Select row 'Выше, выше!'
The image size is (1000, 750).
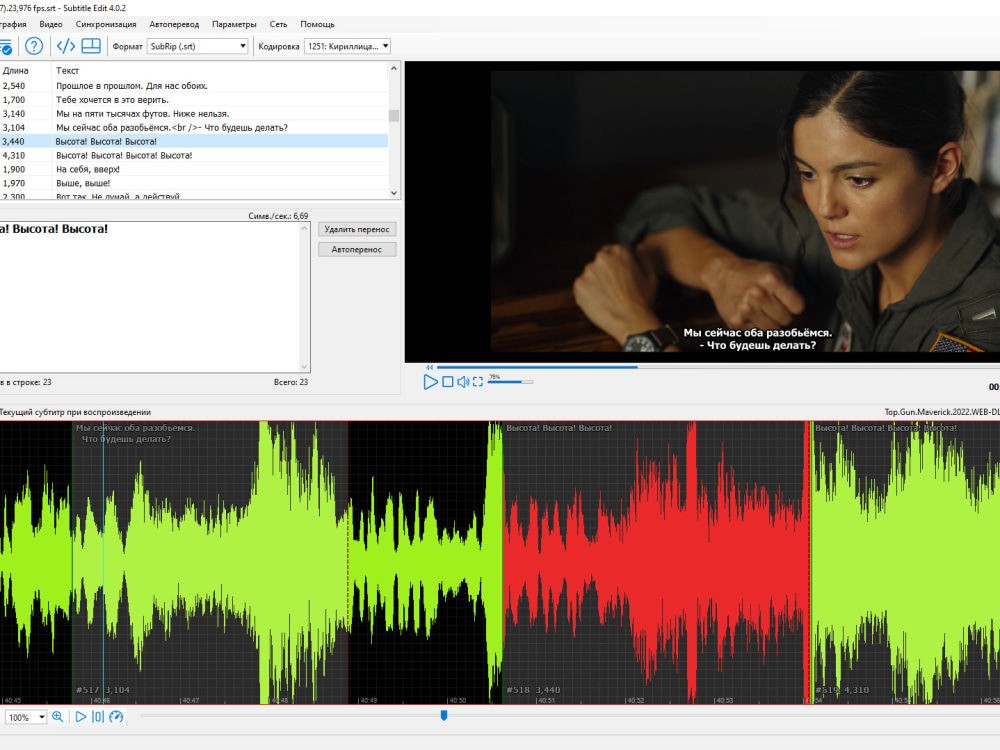[194, 184]
